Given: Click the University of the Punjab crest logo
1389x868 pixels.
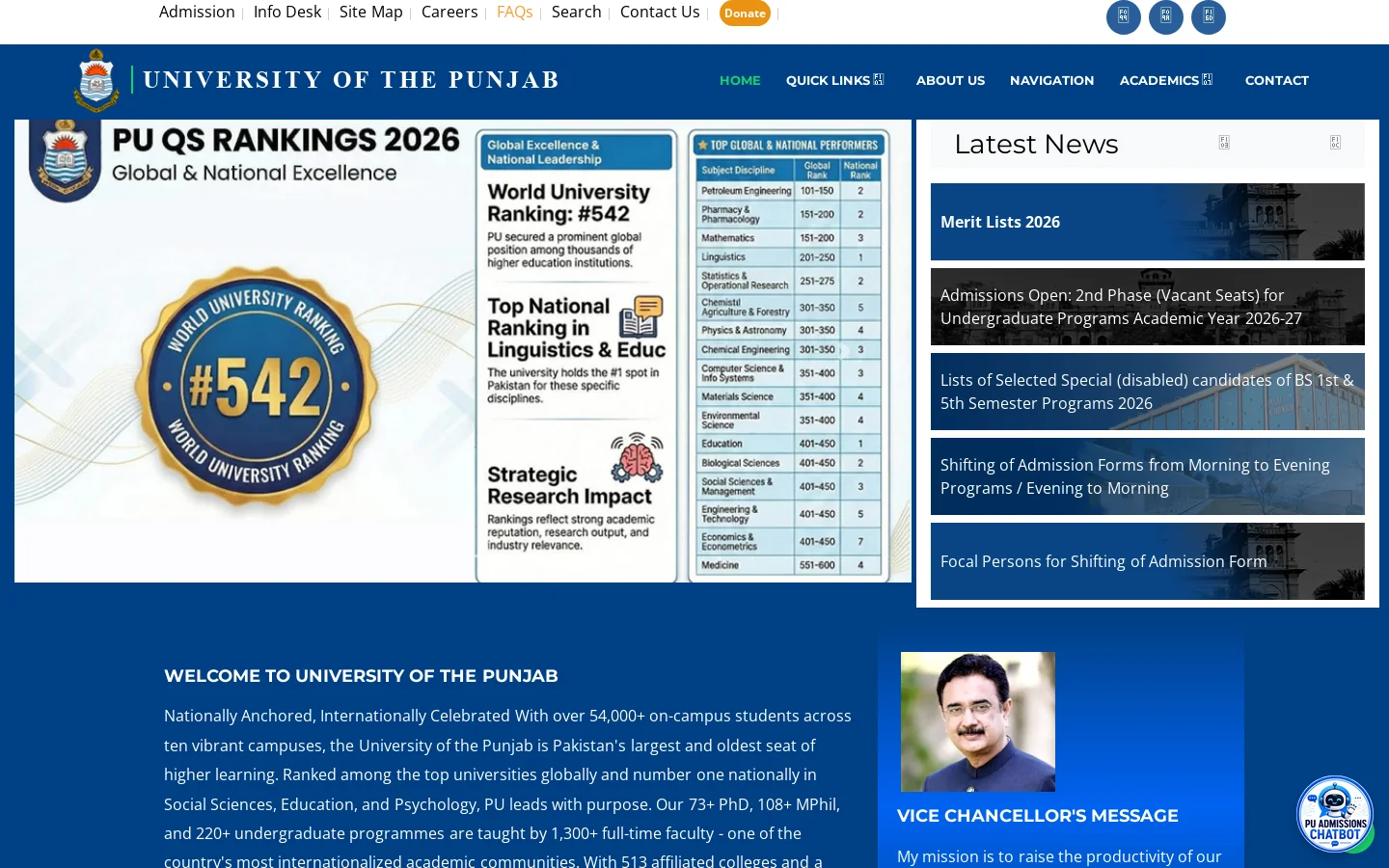Looking at the screenshot, I should (x=96, y=80).
